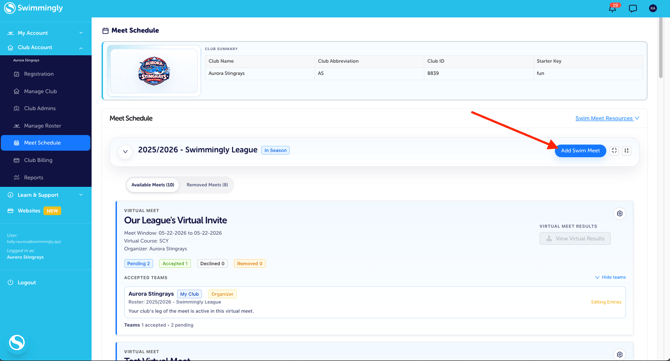Click the Pending 2 status badge

(x=138, y=264)
